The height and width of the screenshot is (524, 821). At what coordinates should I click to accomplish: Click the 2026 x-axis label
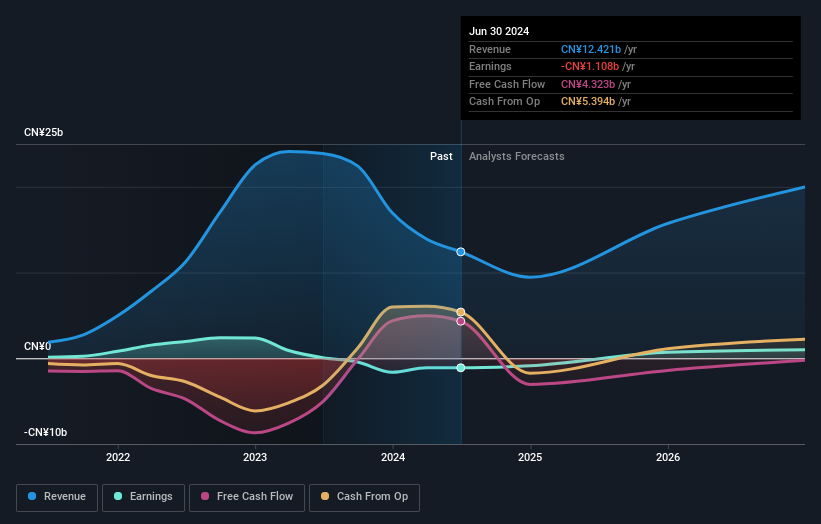tap(668, 457)
